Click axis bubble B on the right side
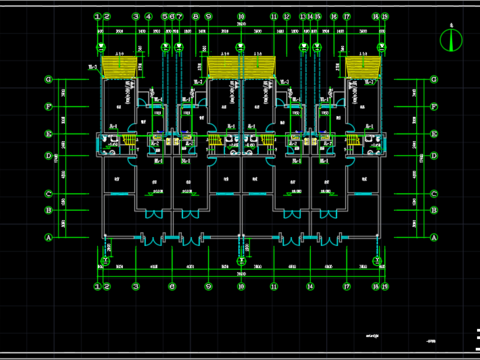This screenshot has height=360, width=480. (434, 210)
